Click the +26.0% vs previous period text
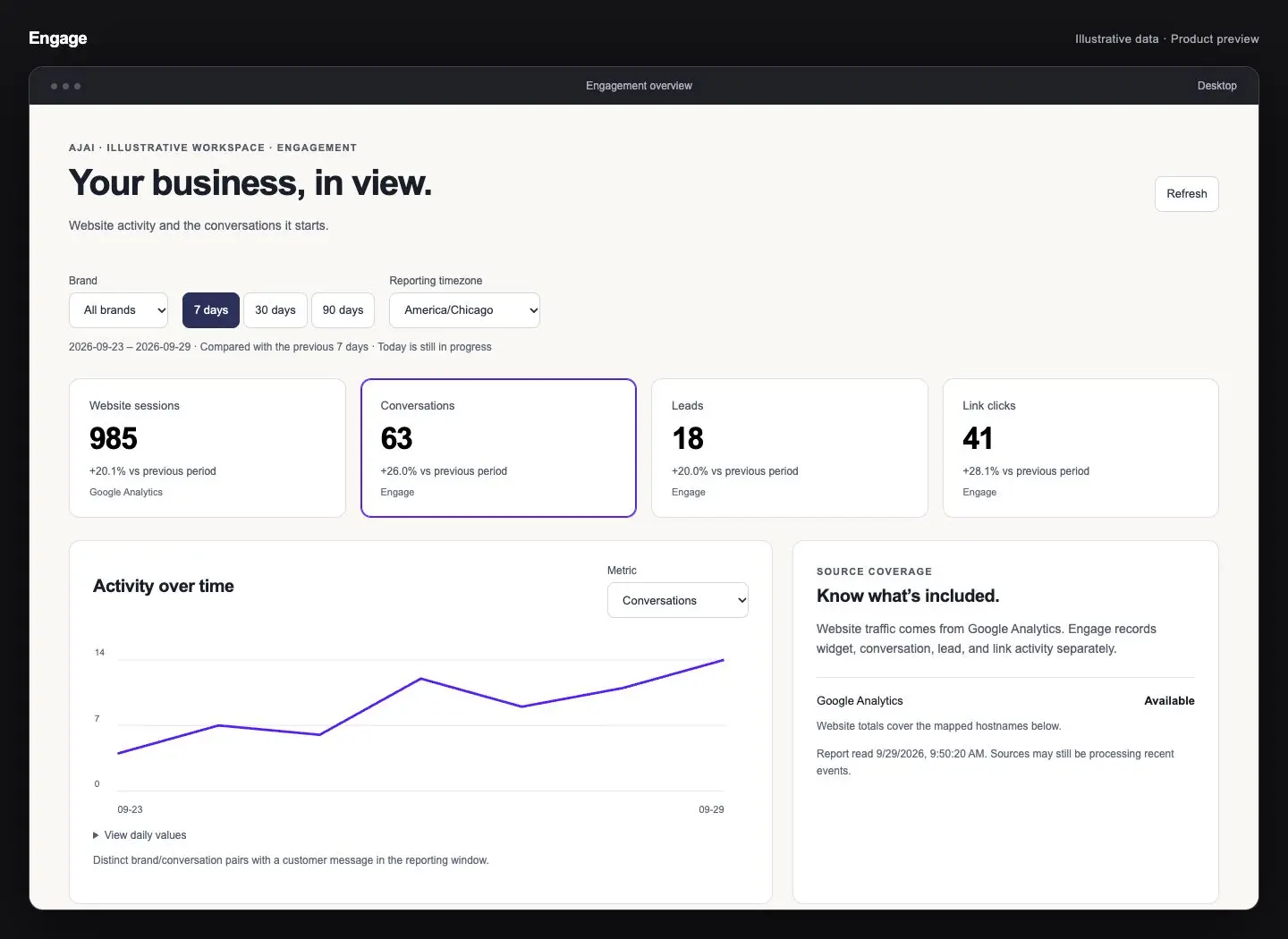Viewport: 1288px width, 939px height. [x=444, y=471]
